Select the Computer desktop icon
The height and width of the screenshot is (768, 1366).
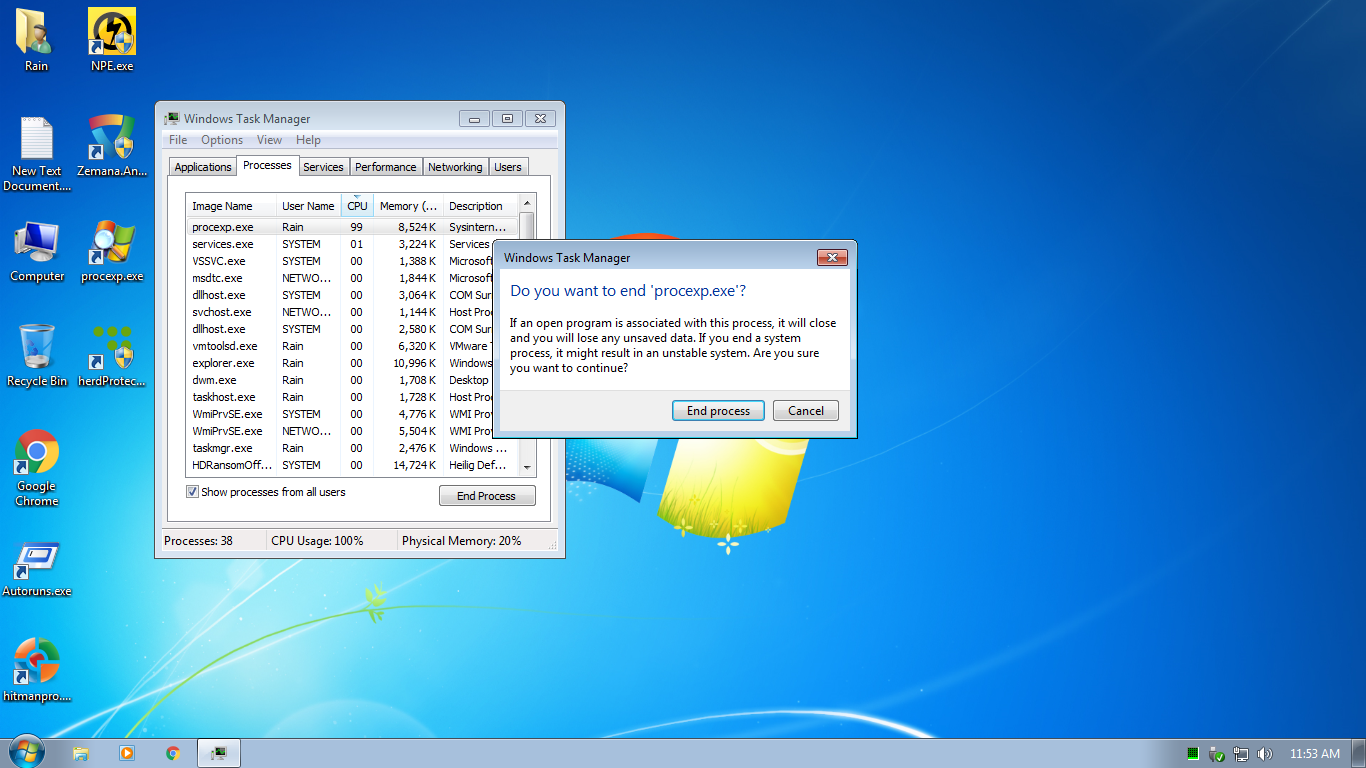(37, 251)
